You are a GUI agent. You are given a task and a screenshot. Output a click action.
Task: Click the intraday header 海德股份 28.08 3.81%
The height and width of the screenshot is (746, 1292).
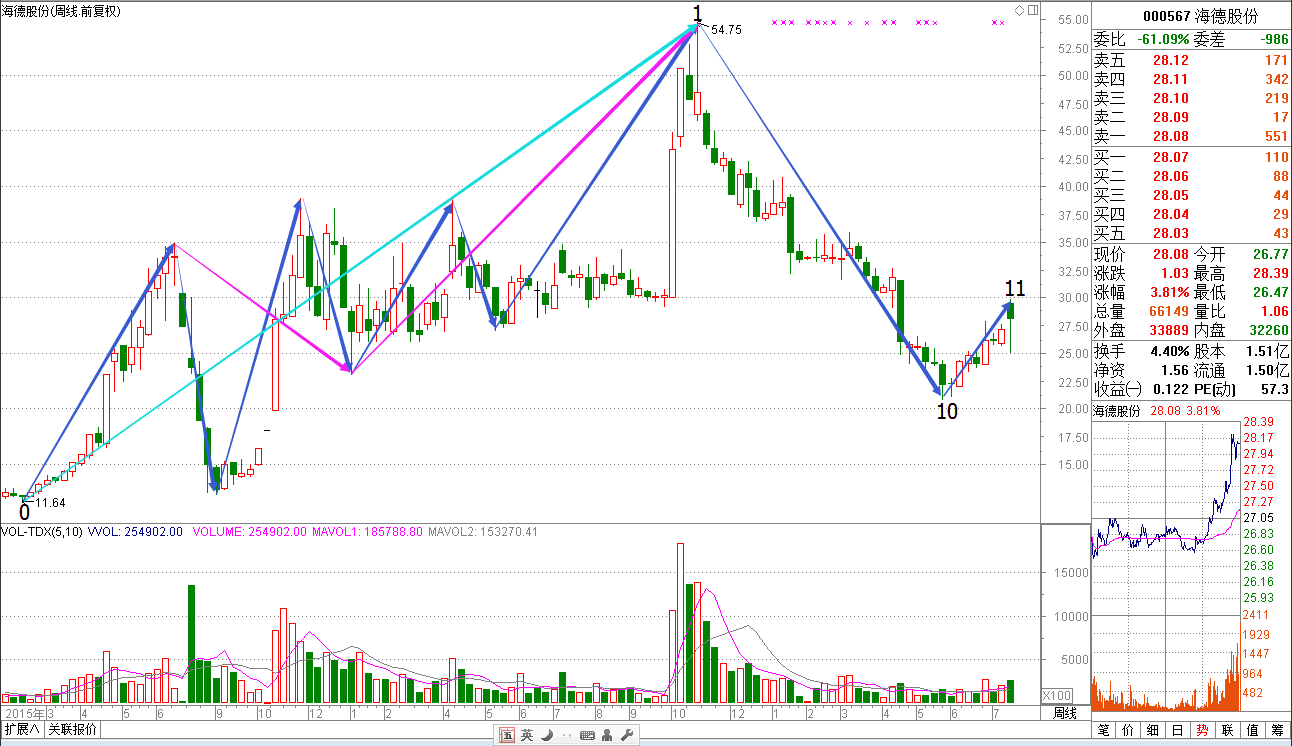tap(1156, 411)
